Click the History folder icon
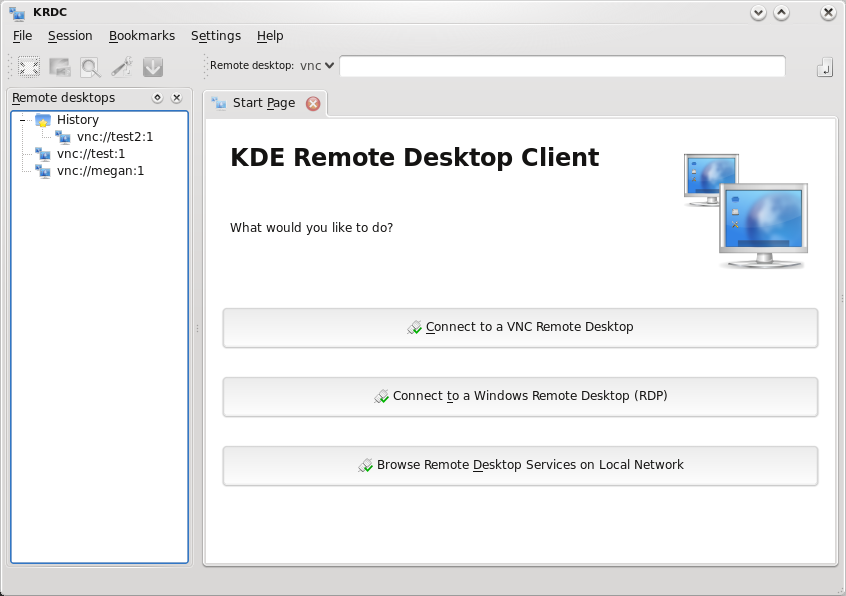Screen dimensions: 846x596 (43, 120)
